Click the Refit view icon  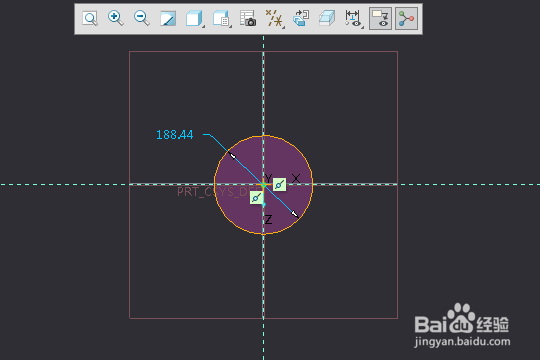[90, 19]
